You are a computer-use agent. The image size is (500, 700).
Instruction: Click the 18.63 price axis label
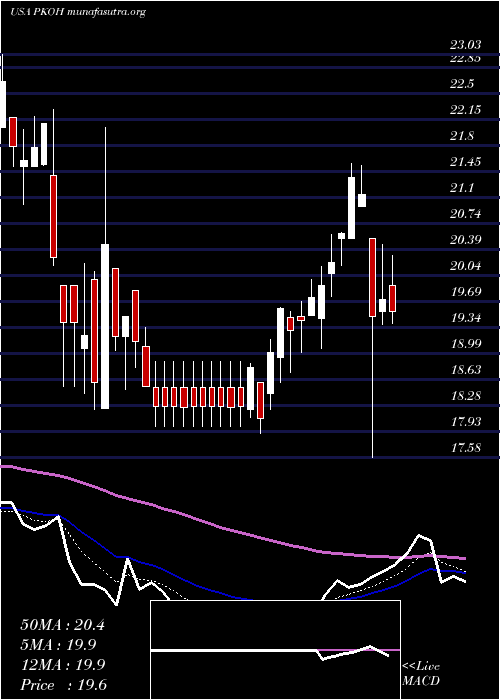[465, 370]
